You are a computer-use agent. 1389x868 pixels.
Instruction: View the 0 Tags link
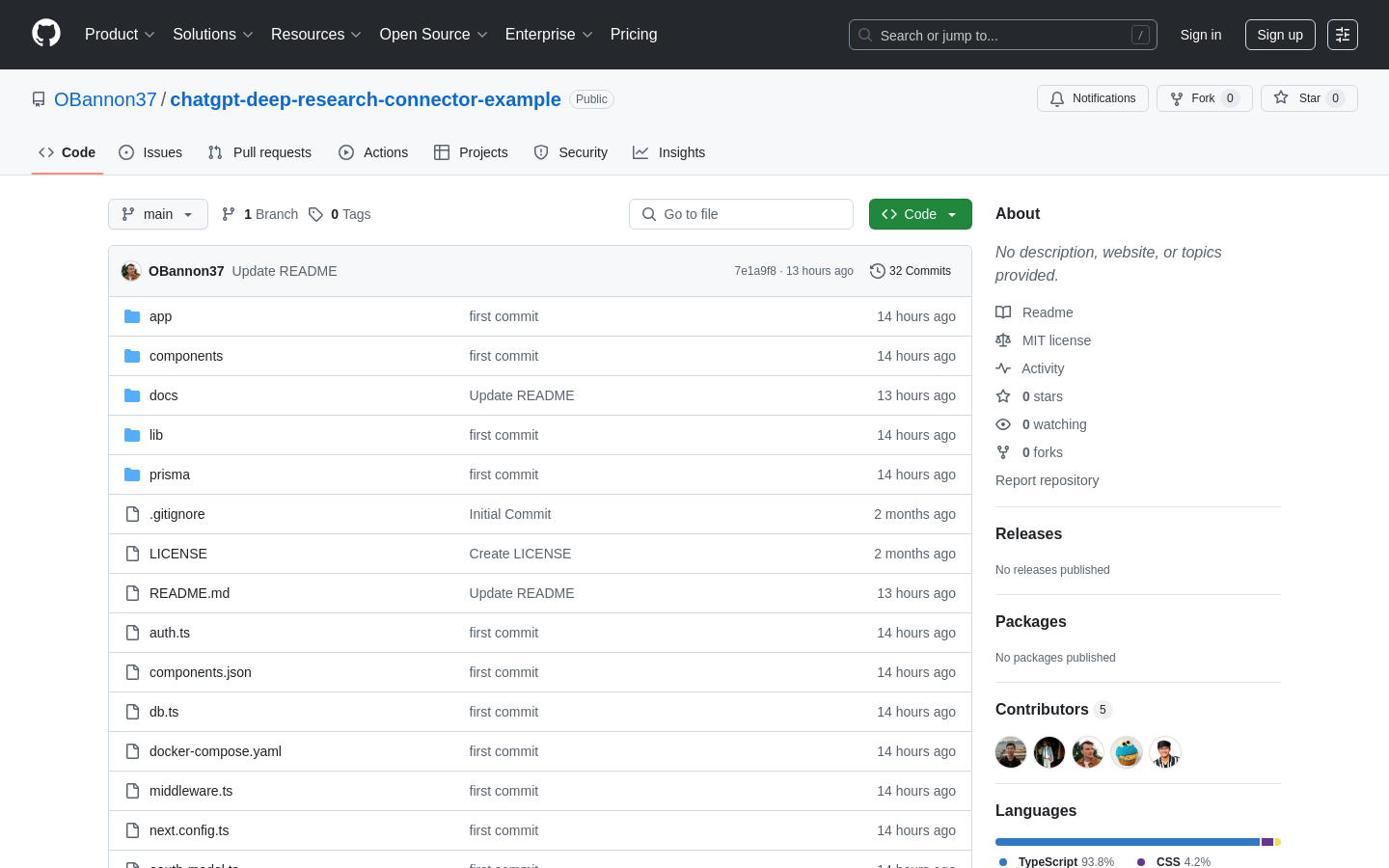point(340,214)
